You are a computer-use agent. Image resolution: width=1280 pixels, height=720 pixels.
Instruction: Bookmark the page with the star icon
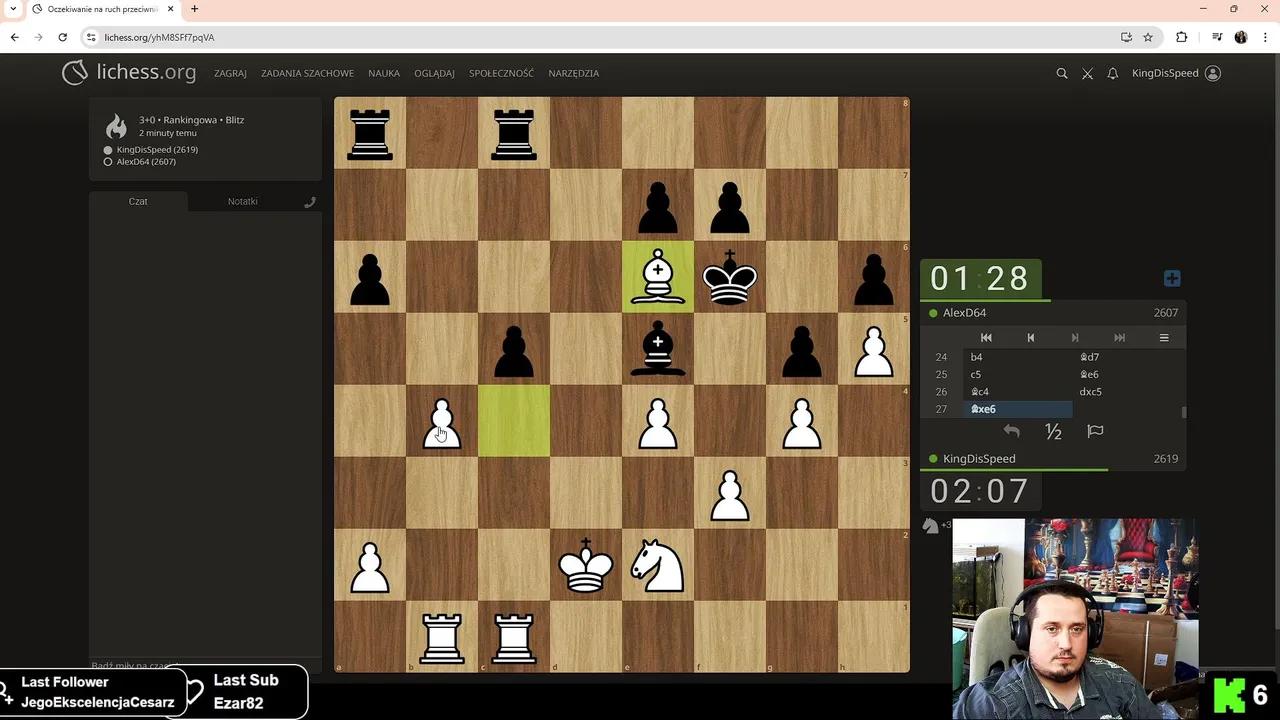point(1148,37)
